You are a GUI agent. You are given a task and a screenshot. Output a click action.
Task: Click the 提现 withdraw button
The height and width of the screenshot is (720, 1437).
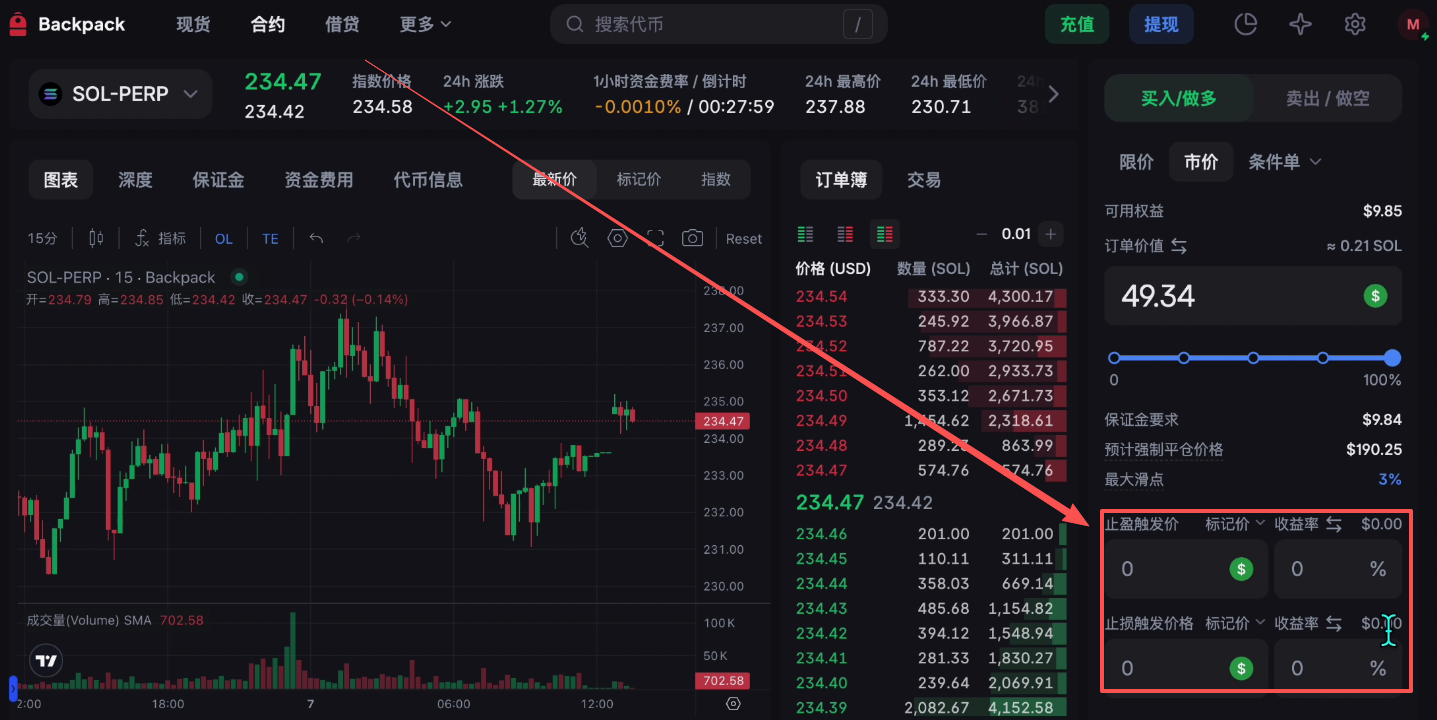click(1161, 24)
